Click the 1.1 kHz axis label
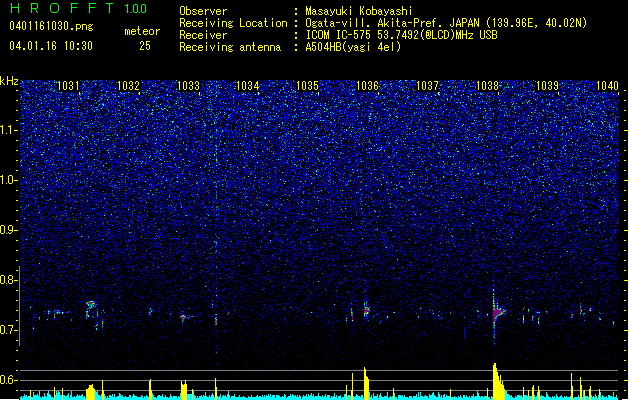 click(9, 130)
